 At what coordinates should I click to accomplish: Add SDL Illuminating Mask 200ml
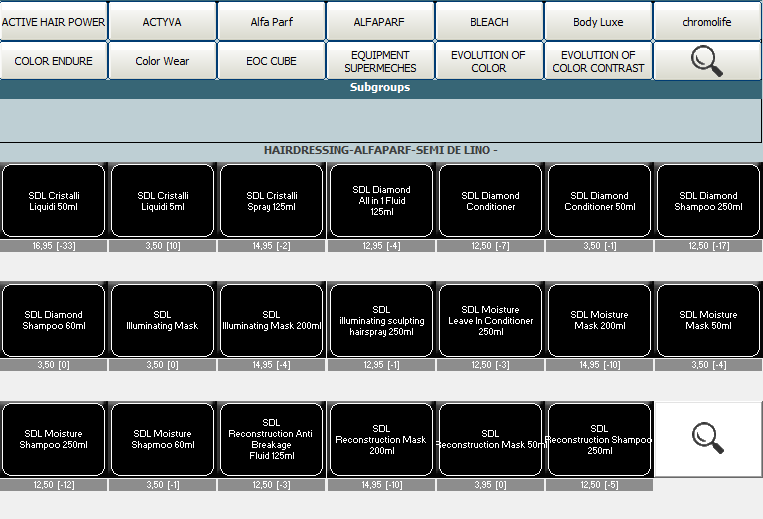click(272, 320)
